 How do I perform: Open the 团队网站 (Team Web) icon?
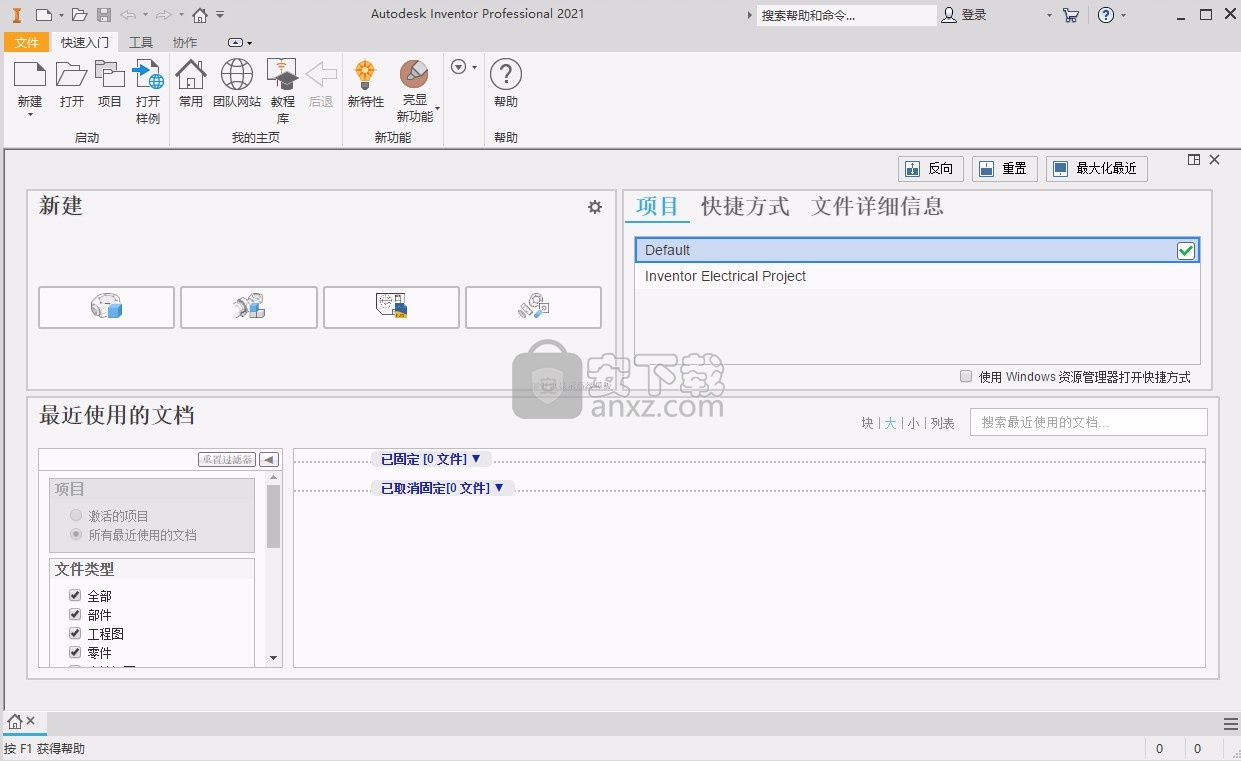(x=237, y=75)
